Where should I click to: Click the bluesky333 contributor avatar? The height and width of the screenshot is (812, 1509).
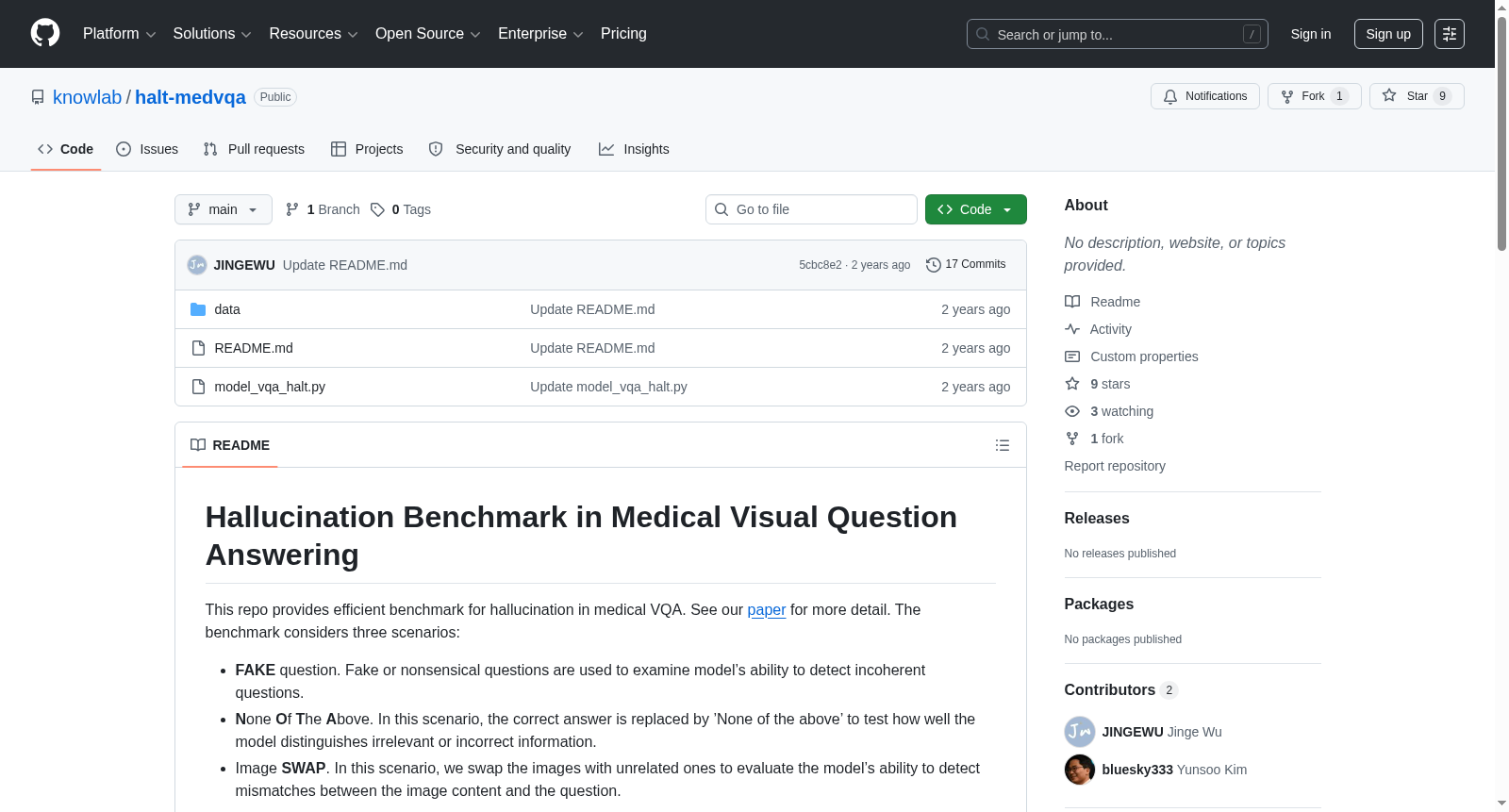point(1080,770)
